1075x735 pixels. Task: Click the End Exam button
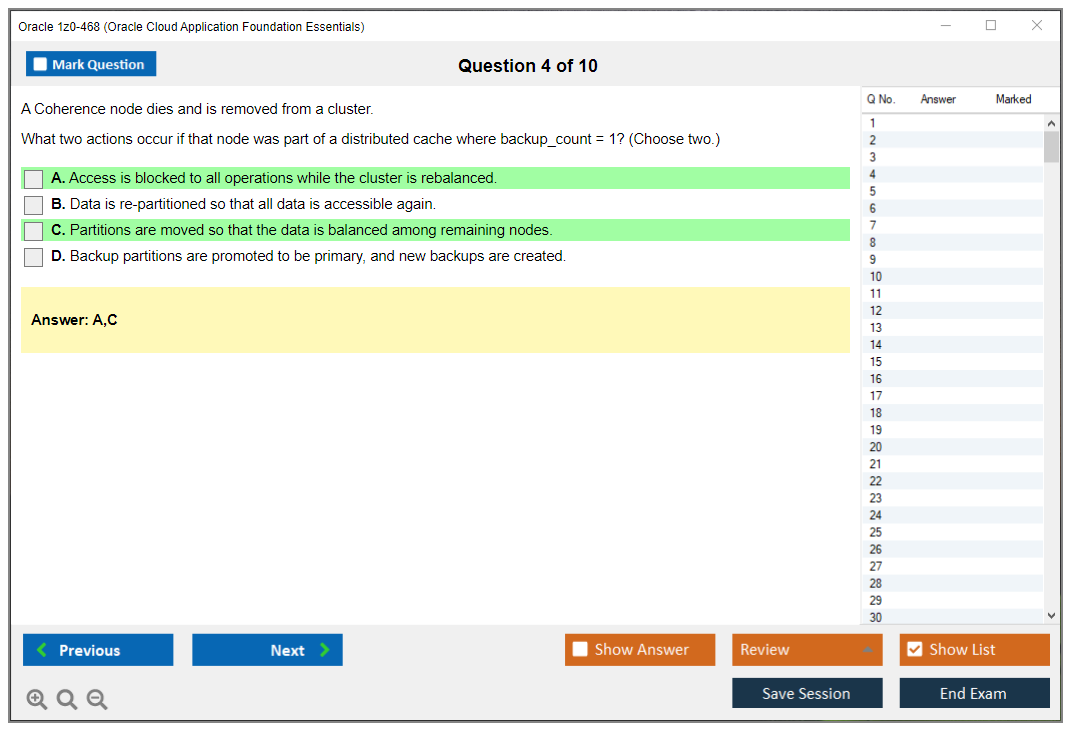point(974,692)
